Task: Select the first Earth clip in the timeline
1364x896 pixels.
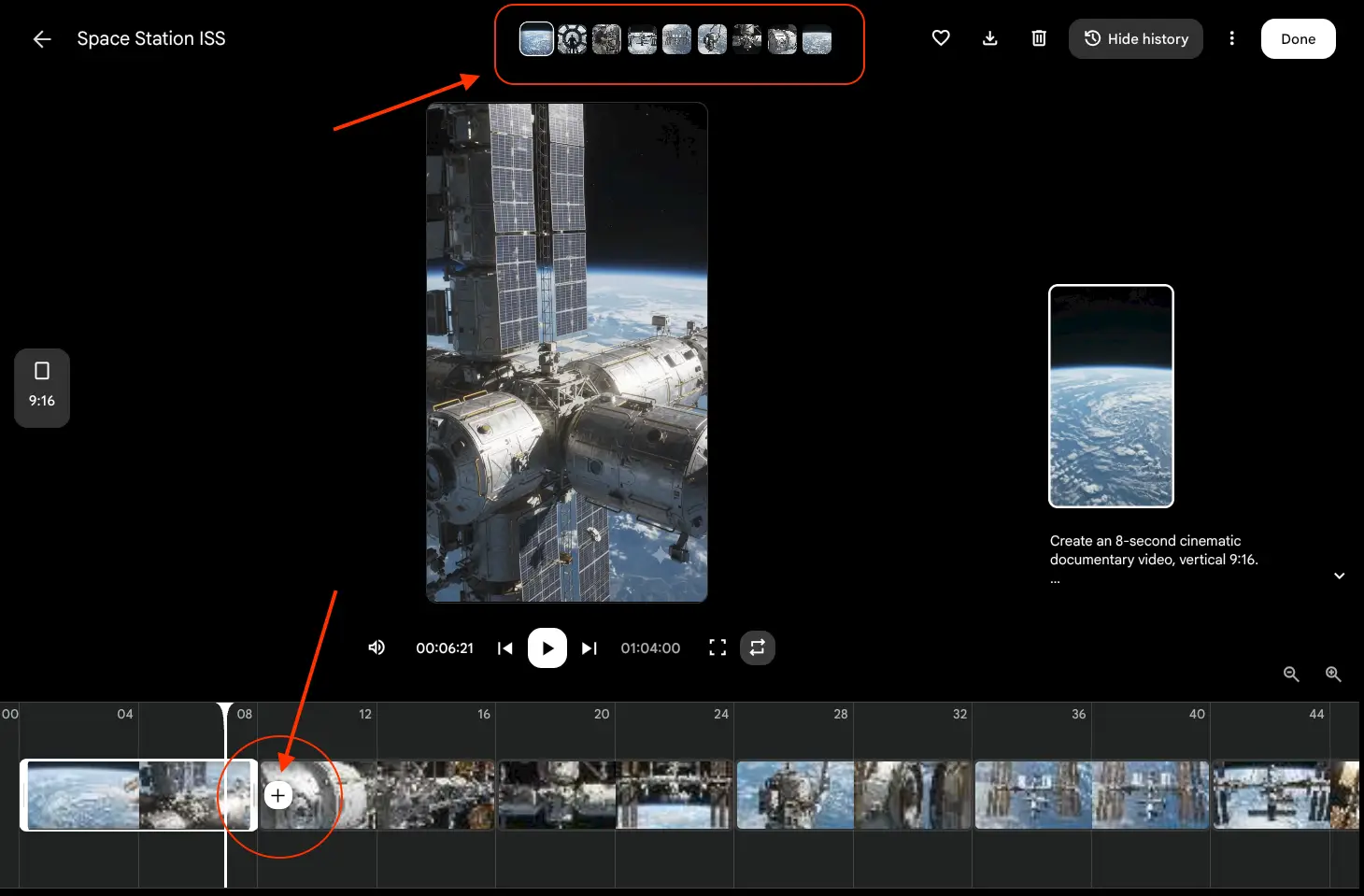Action: click(138, 795)
